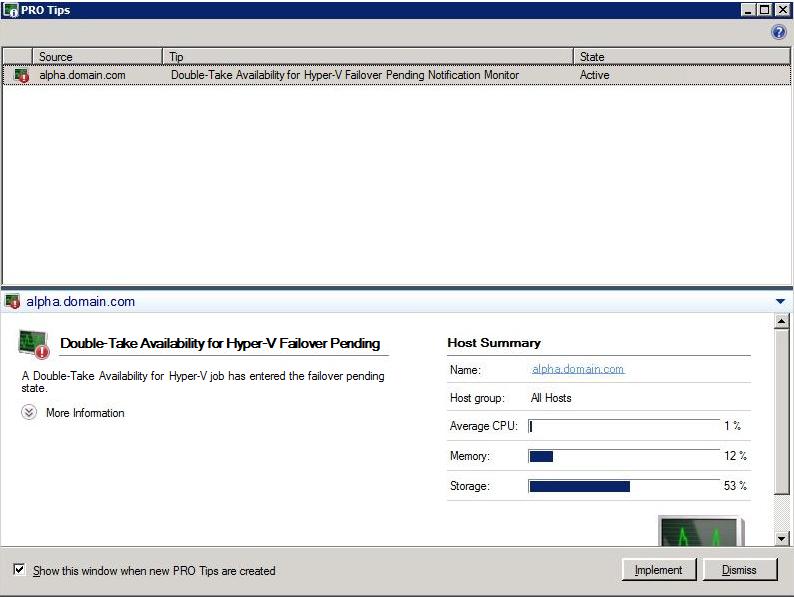Click the large Failover Pending warning icon

[x=33, y=343]
